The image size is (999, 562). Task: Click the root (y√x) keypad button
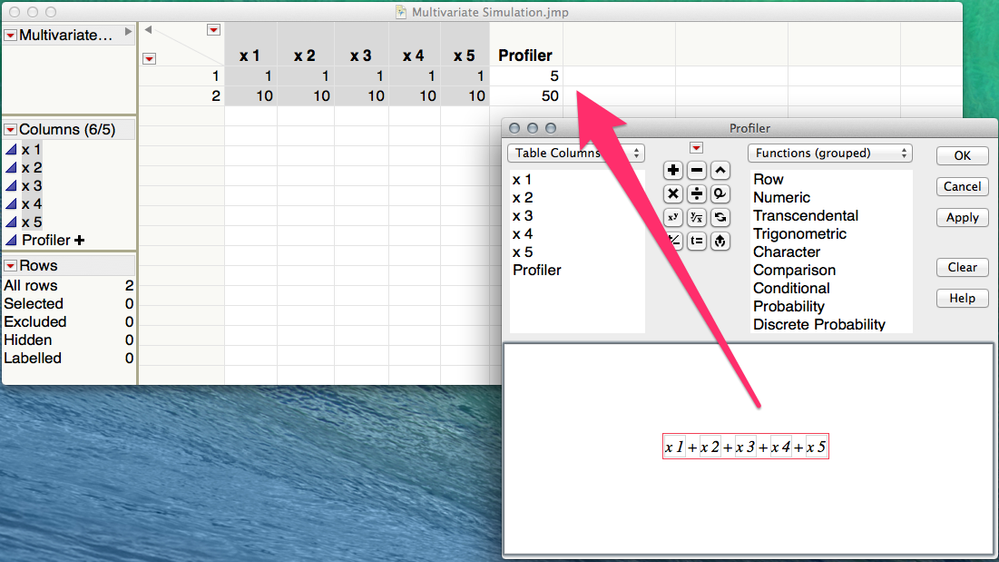click(x=696, y=218)
